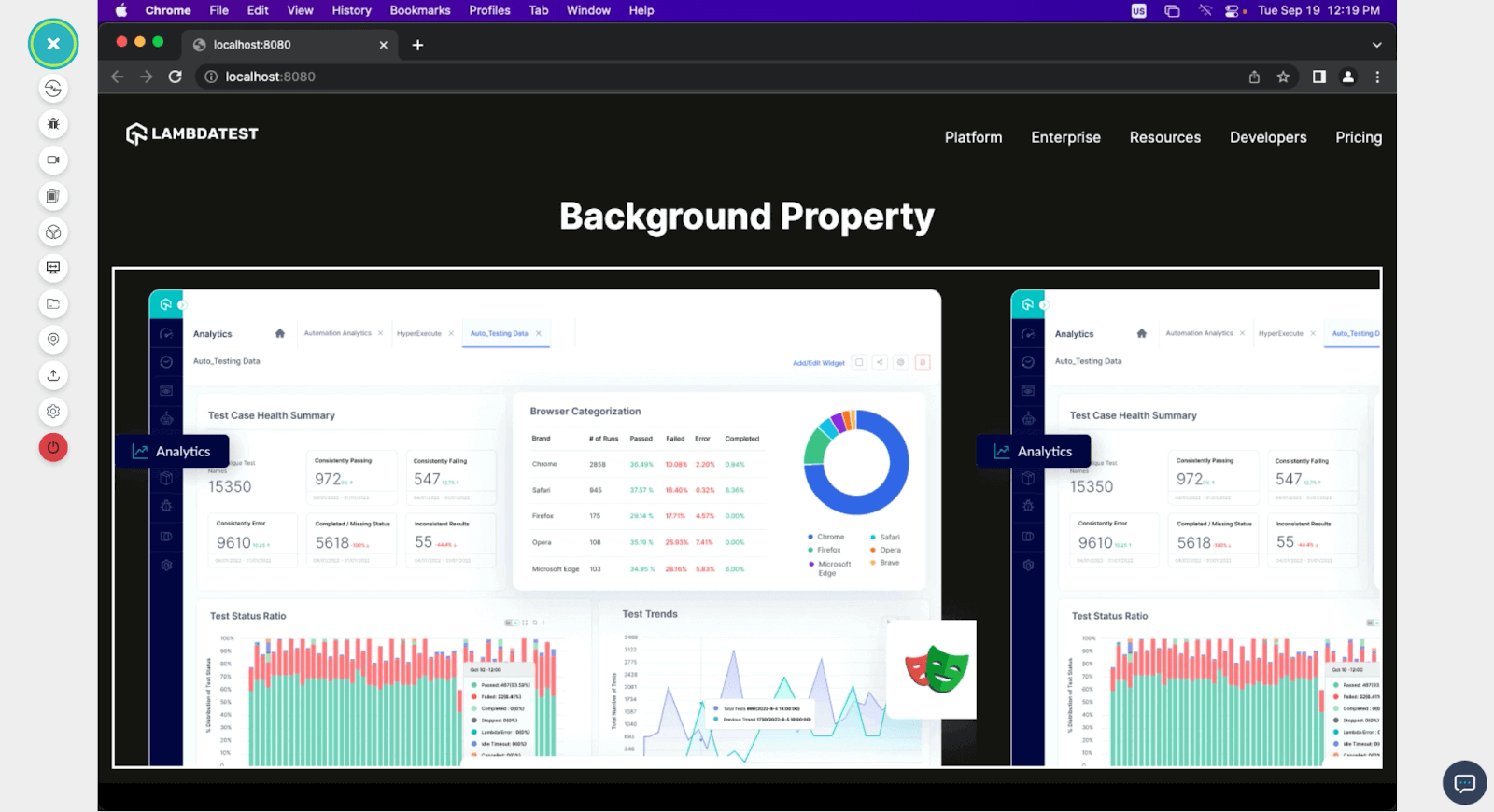This screenshot has width=1494, height=812.
Task: Open the Bookmarks menu in menu bar
Action: click(419, 10)
